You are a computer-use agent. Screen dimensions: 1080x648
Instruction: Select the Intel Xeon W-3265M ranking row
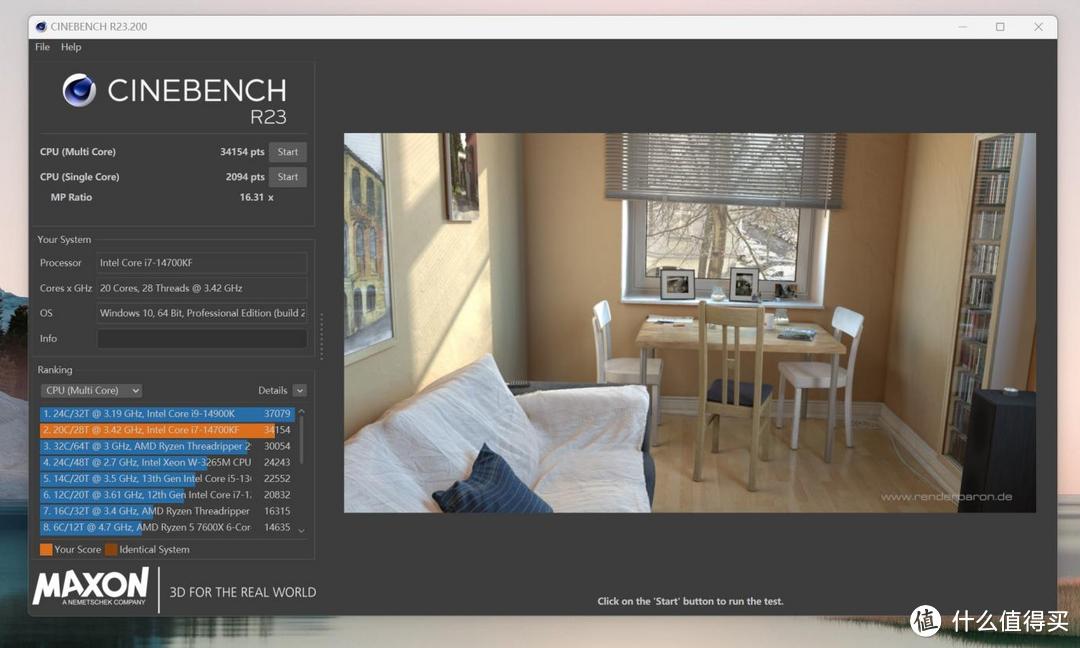[167, 462]
